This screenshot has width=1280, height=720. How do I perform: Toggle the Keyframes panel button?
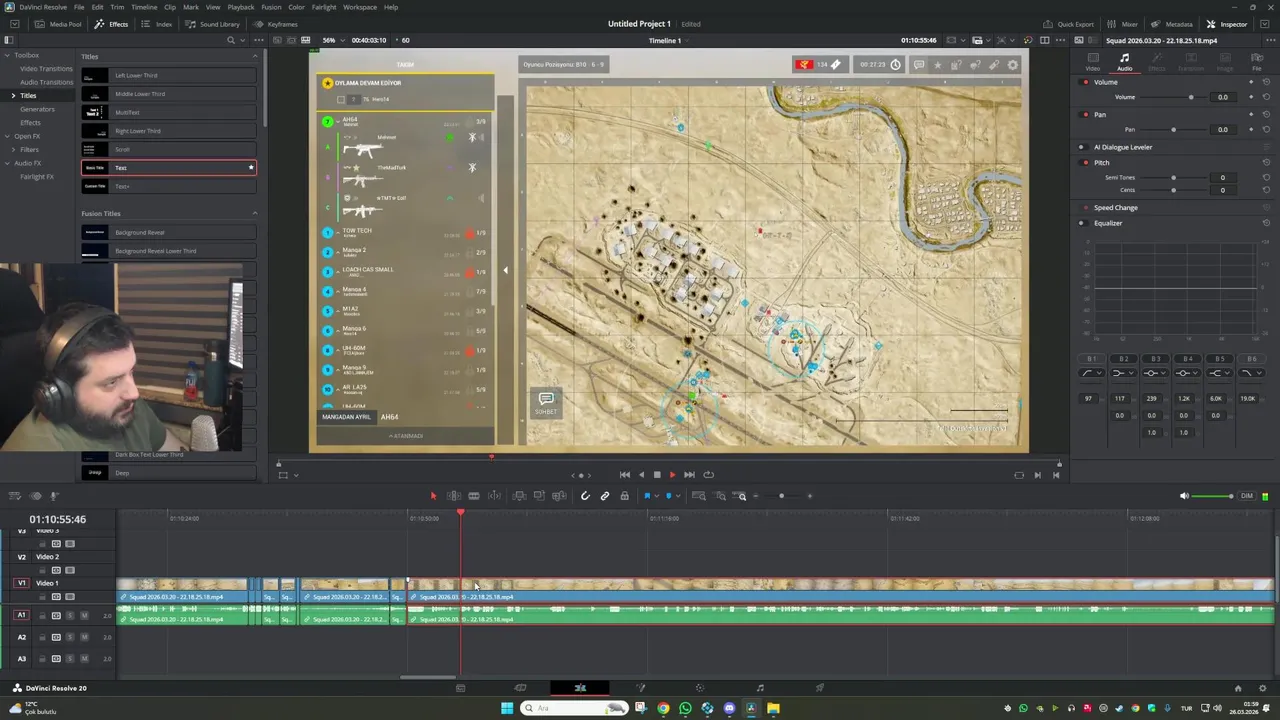point(276,24)
